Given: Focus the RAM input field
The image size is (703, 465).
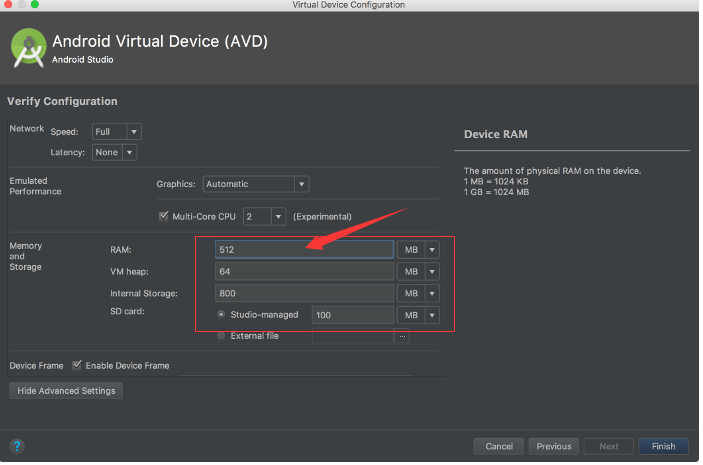Looking at the screenshot, I should coord(304,250).
